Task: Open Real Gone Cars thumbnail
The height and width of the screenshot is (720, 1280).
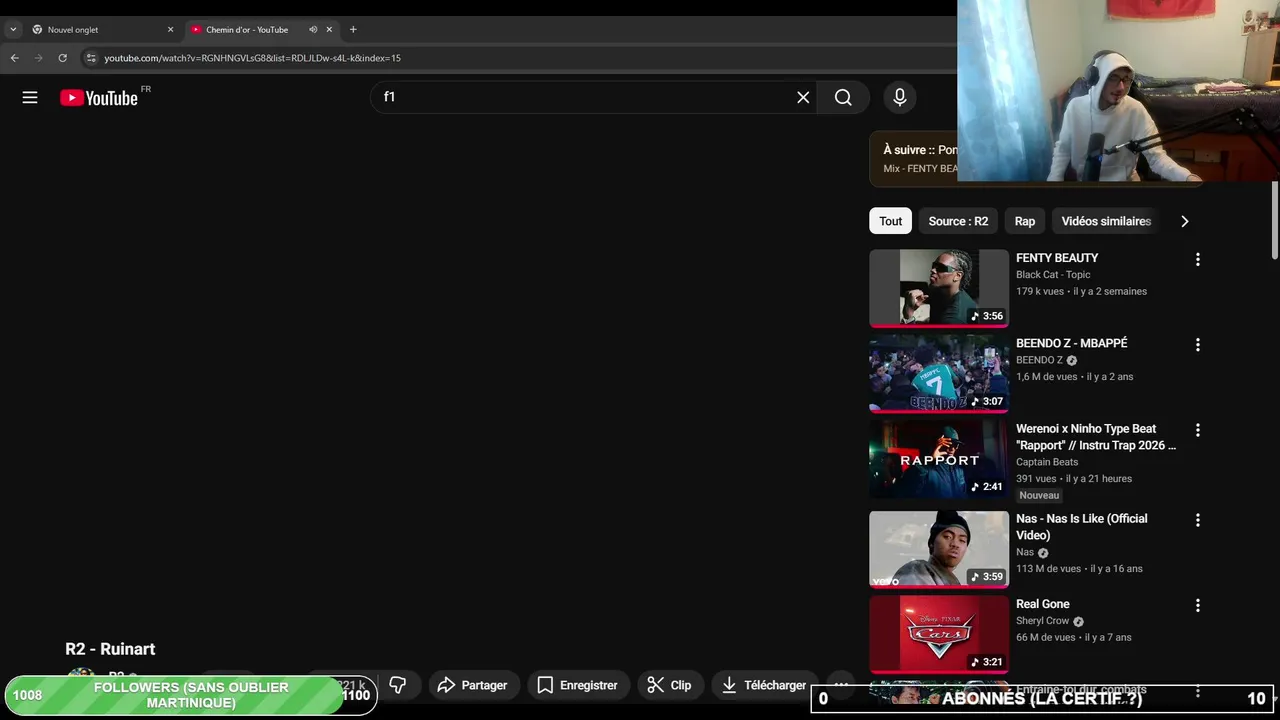Action: click(939, 634)
